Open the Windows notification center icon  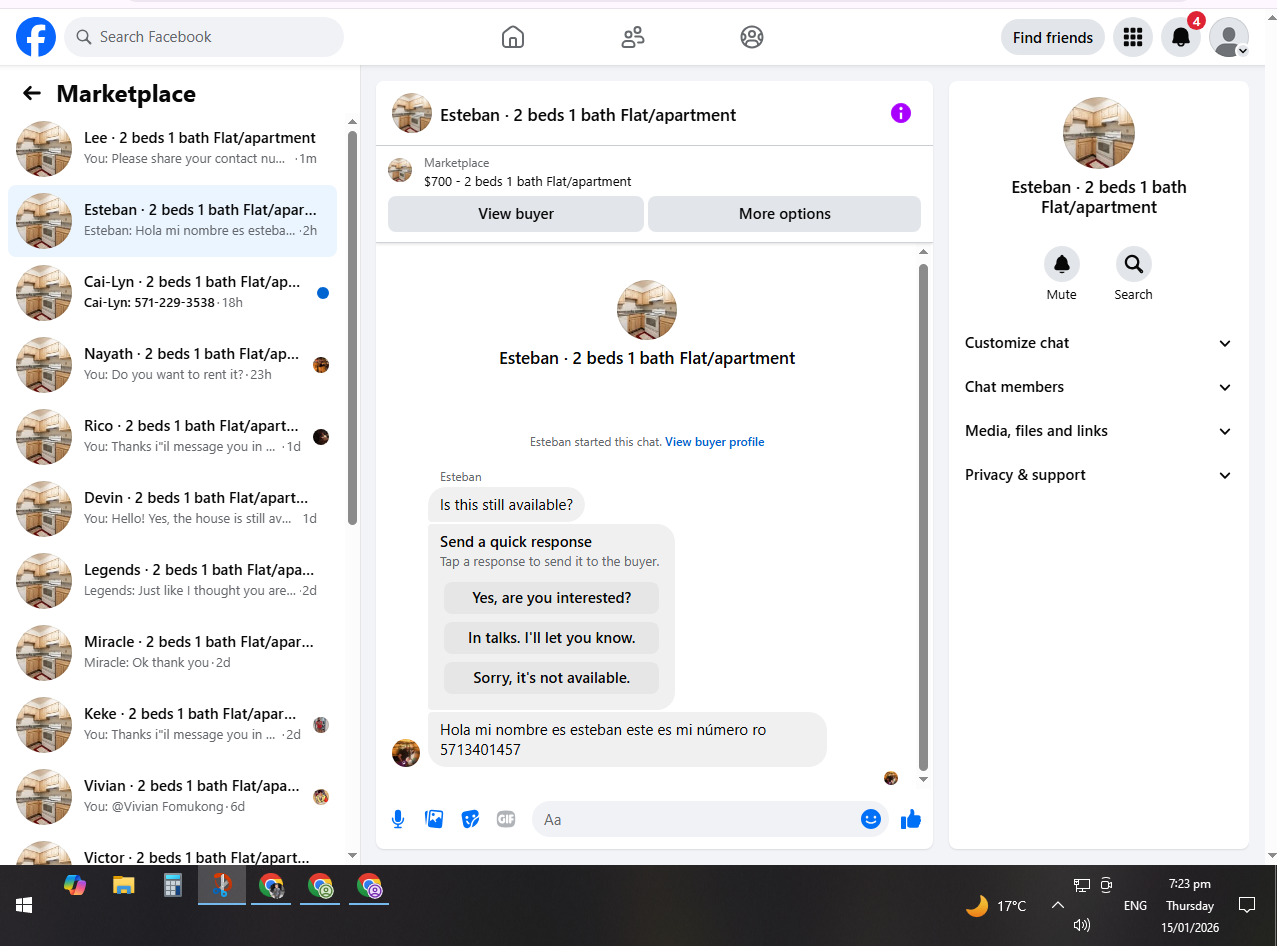1247,905
